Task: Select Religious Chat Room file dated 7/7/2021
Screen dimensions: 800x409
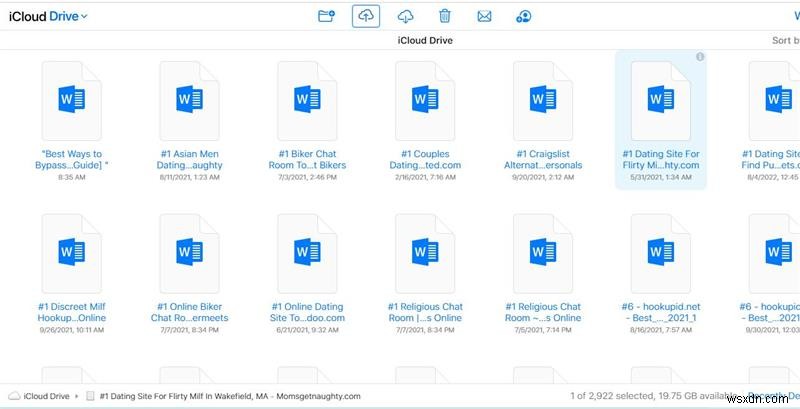Action: pos(425,274)
